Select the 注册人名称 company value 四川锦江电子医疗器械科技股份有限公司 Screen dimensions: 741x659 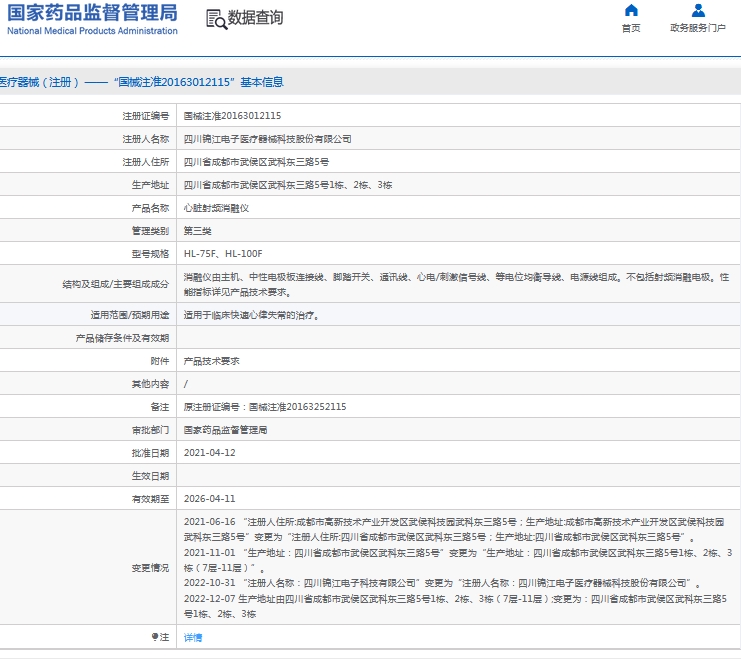point(267,139)
